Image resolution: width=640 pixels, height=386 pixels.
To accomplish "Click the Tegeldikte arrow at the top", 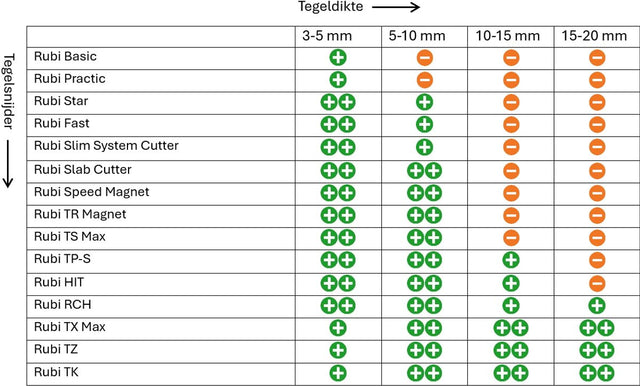I will click(396, 7).
